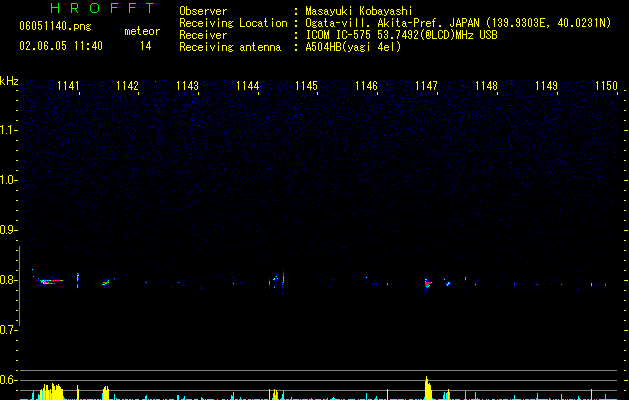Click the 1143 time axis label

point(187,86)
